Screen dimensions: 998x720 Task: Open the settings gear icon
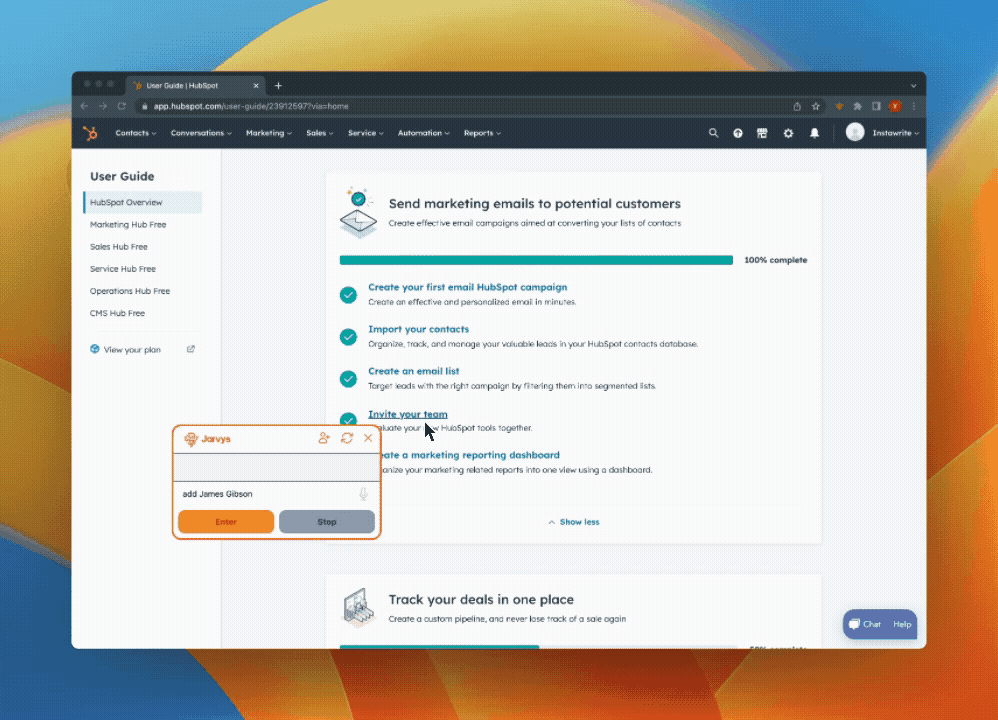pyautogui.click(x=788, y=133)
